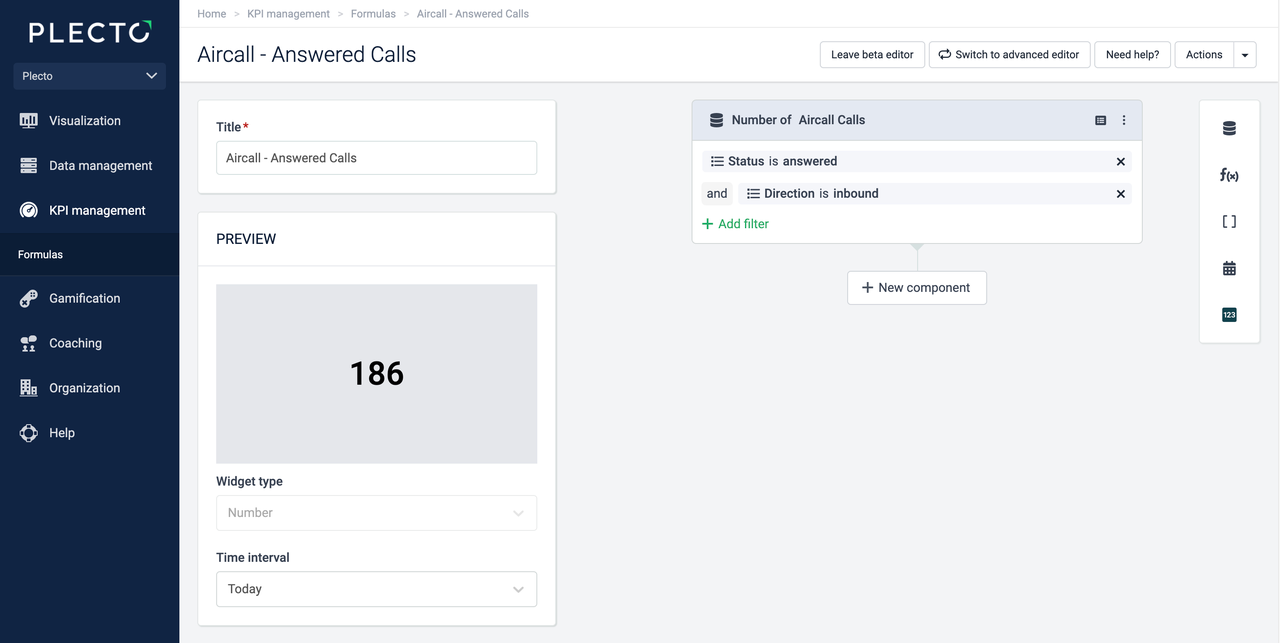Viewport: 1280px width, 643px height.
Task: Click Add filter link
Action: [736, 224]
